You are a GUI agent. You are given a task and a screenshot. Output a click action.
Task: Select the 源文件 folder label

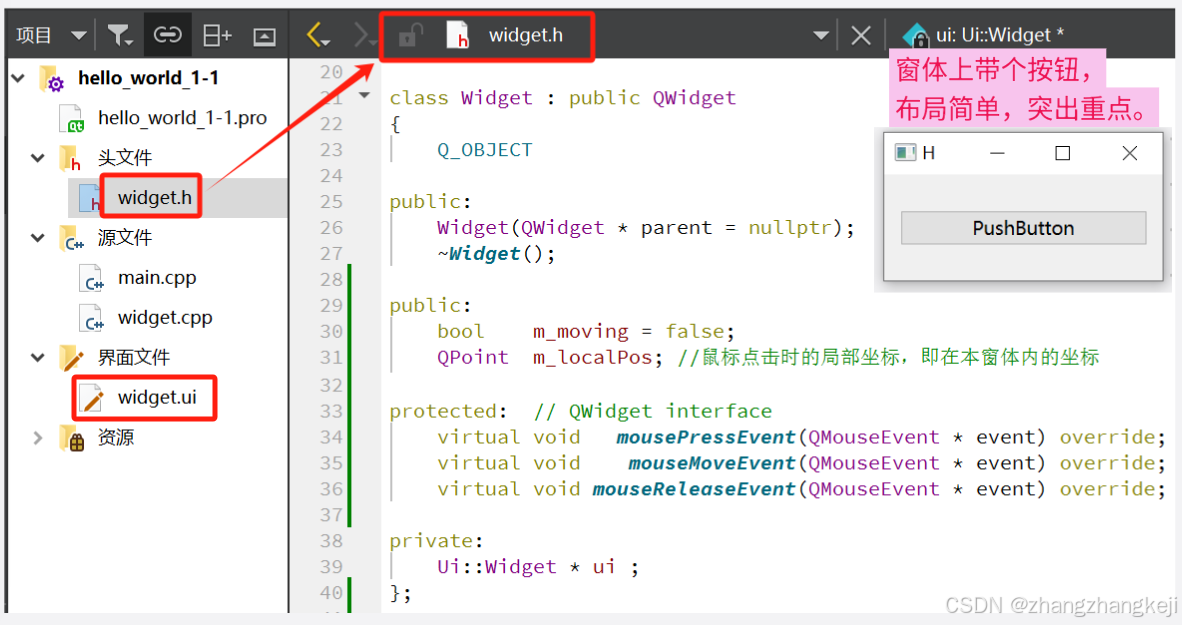point(124,237)
